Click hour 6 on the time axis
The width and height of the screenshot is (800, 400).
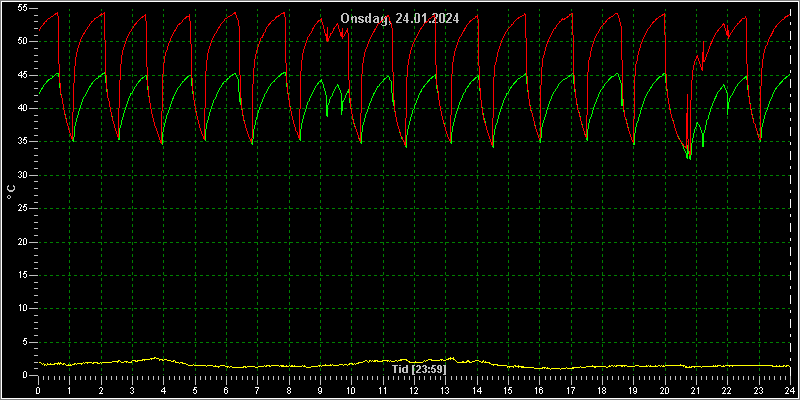tap(226, 390)
